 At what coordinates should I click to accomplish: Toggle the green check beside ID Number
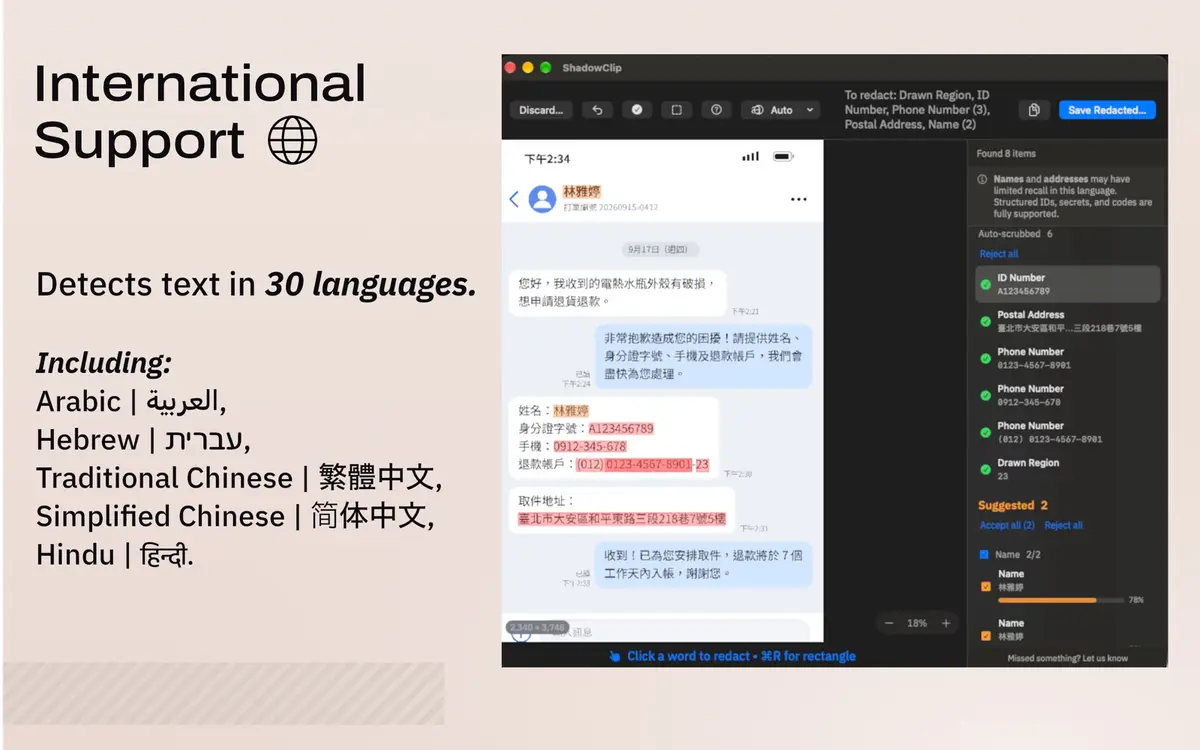point(986,285)
